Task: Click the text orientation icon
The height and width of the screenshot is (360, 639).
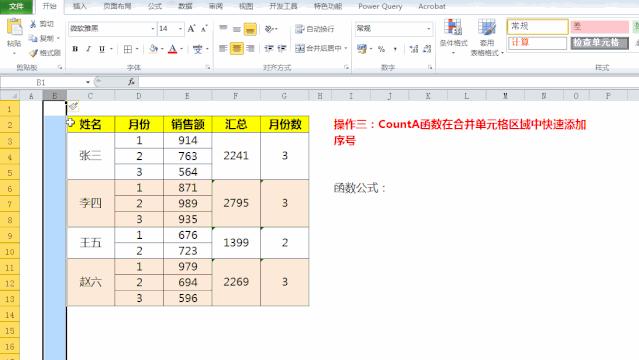Action: [269, 29]
